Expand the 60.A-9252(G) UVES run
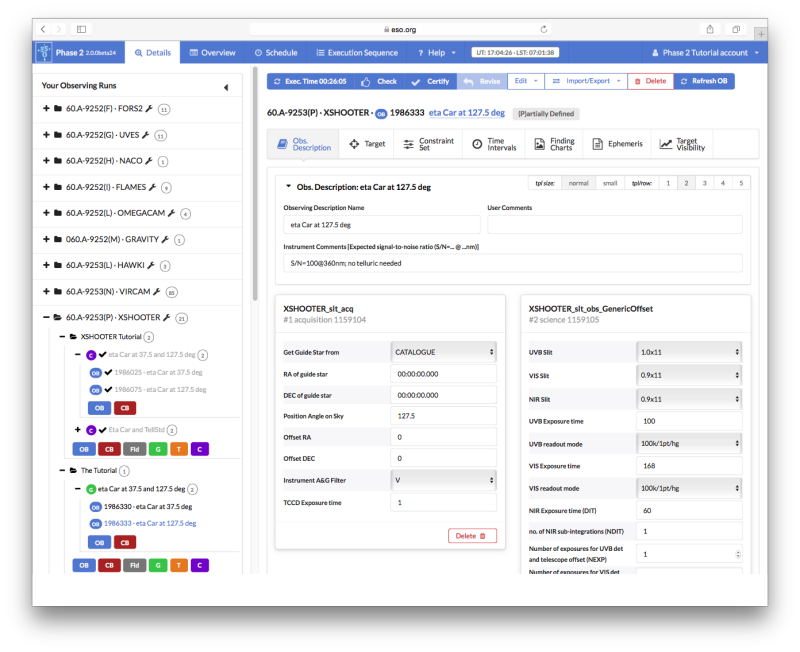Screen dimensions: 800x652 click(x=46, y=134)
